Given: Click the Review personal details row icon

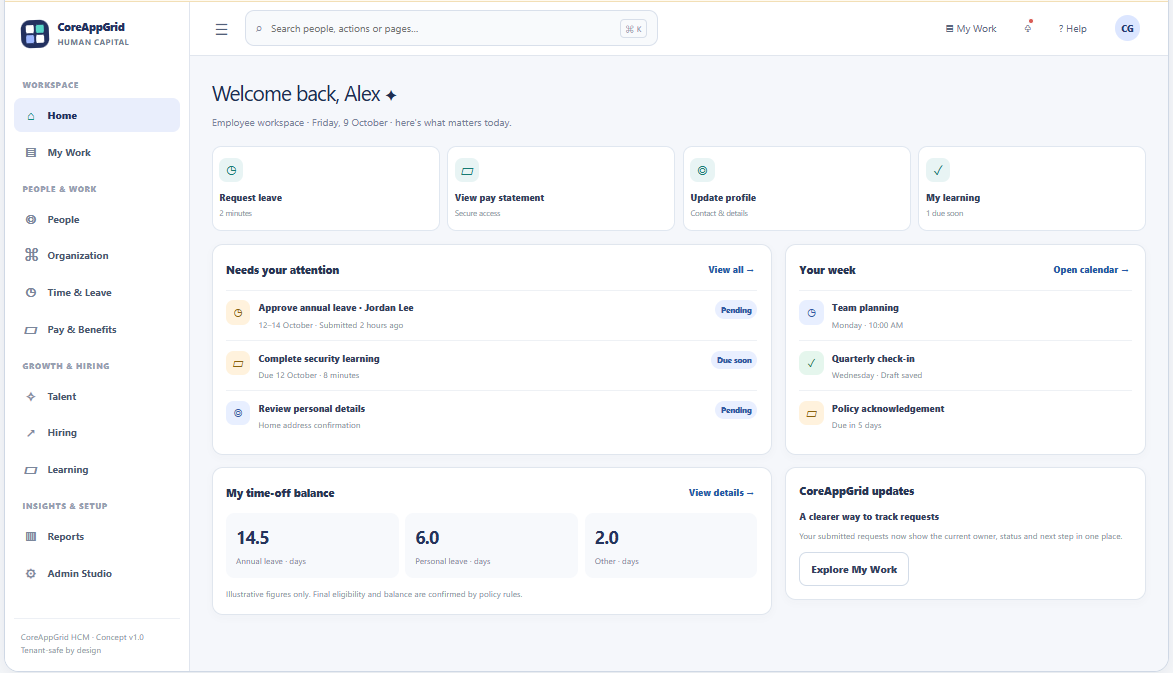Looking at the screenshot, I should [238, 413].
